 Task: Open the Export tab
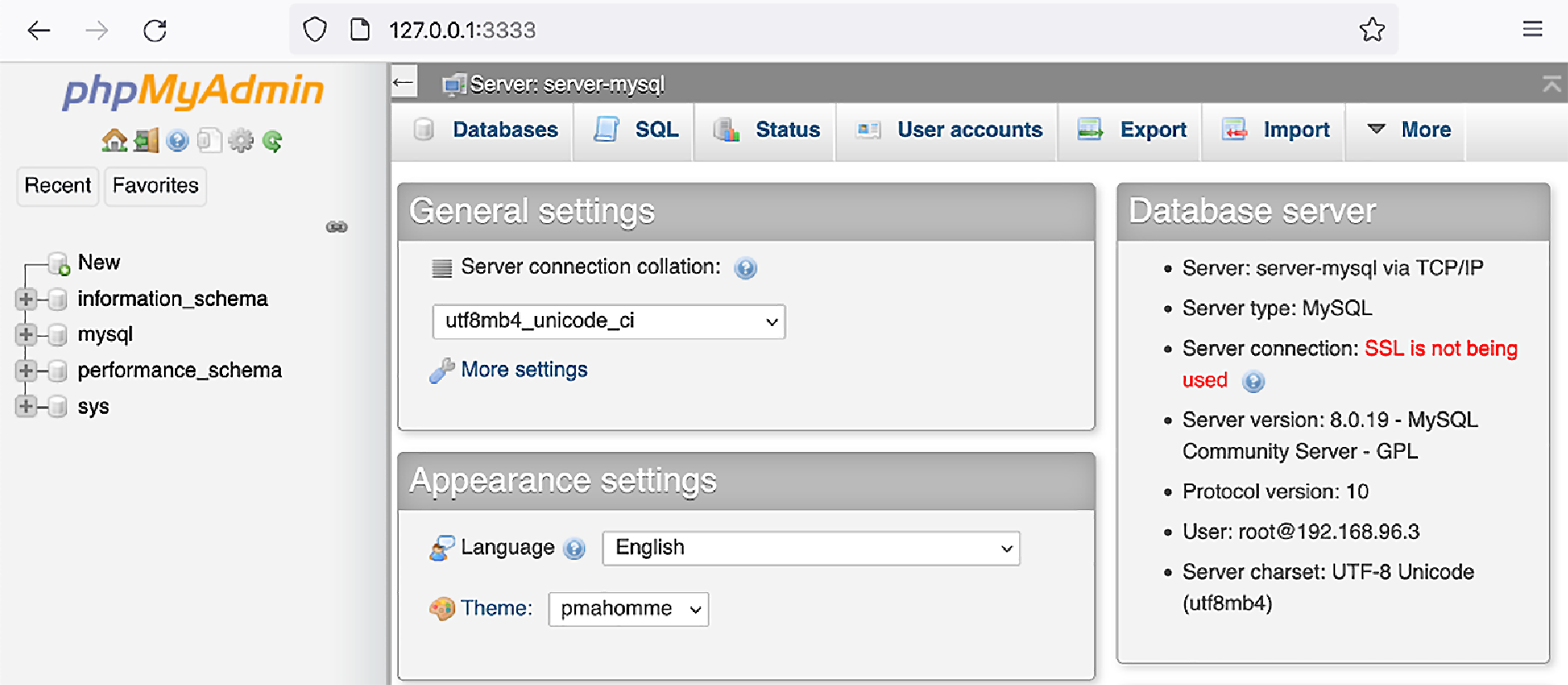(1130, 130)
